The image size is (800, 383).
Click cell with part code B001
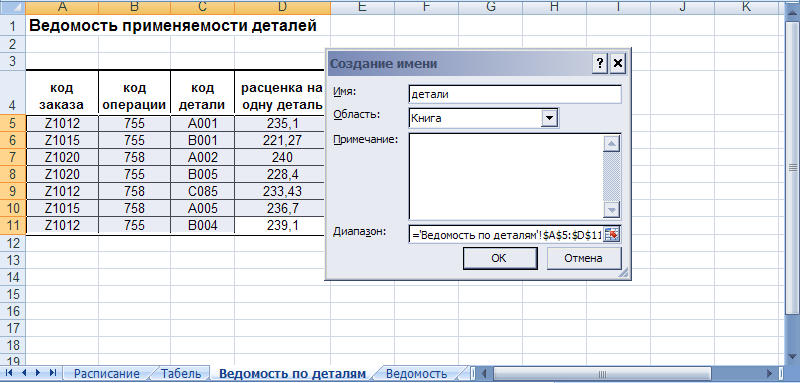(203, 140)
